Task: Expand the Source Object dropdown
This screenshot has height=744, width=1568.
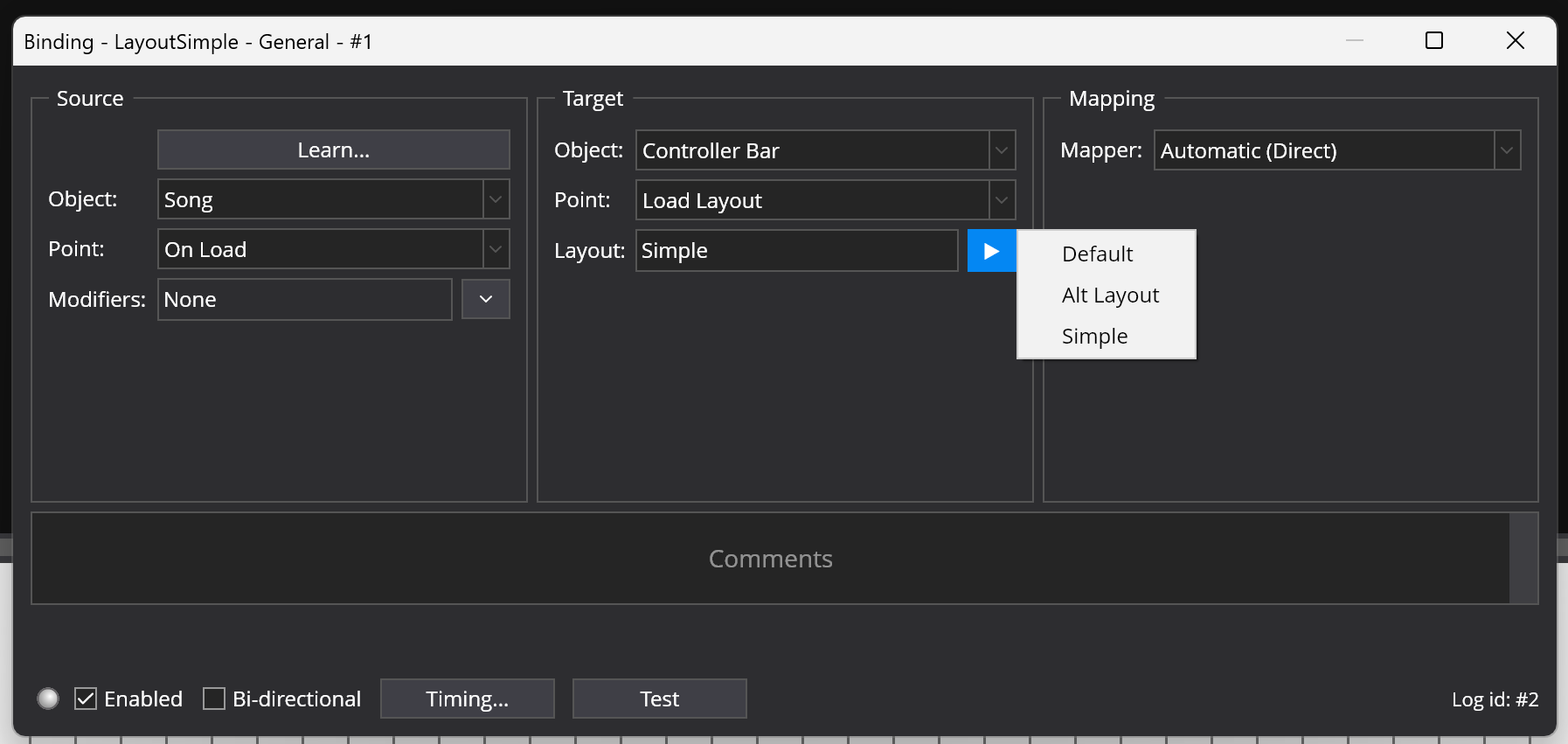Action: [496, 199]
